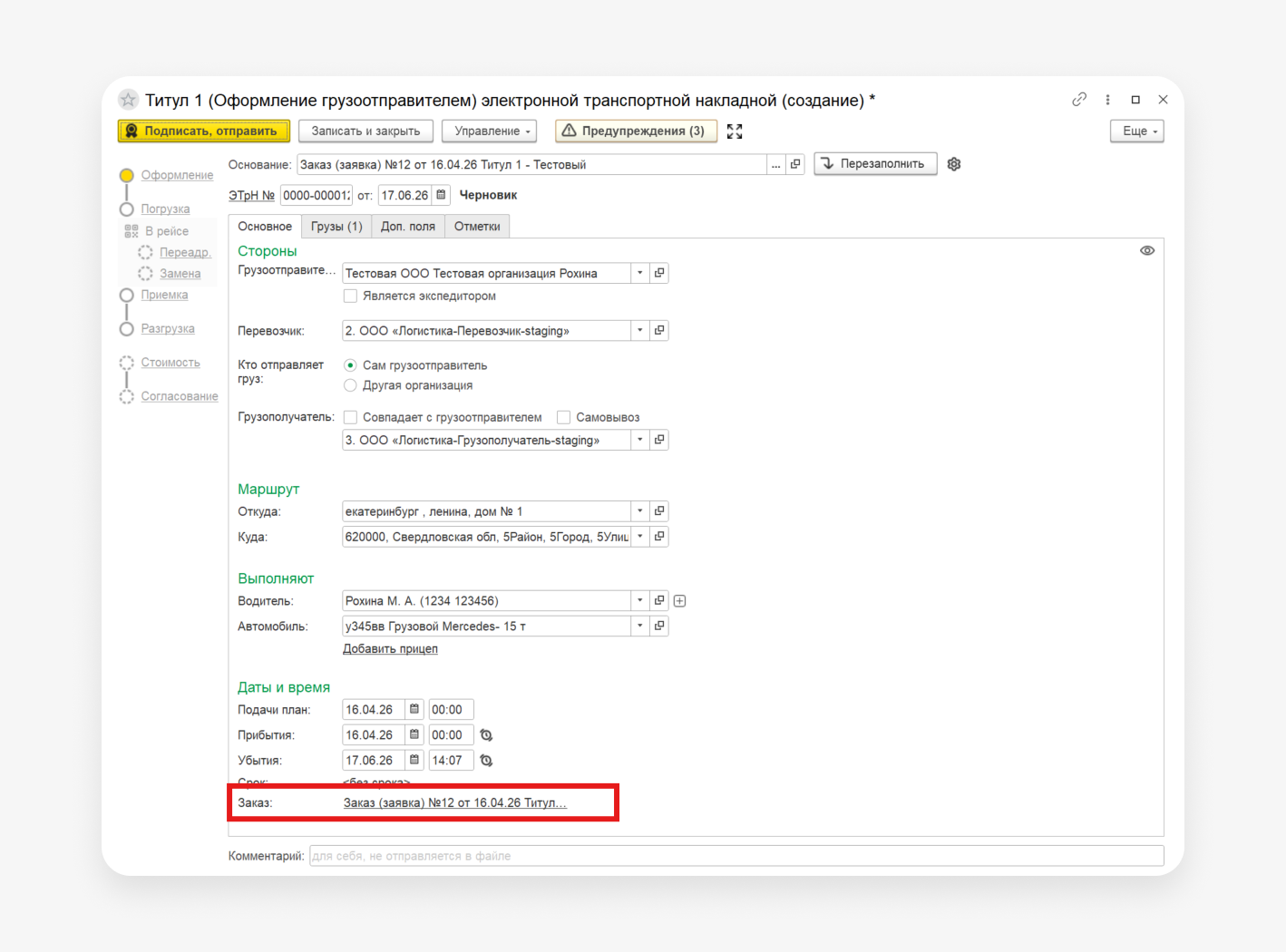Expand the Автомобиль dropdown list
The width and height of the screenshot is (1286, 952).
[x=640, y=627]
